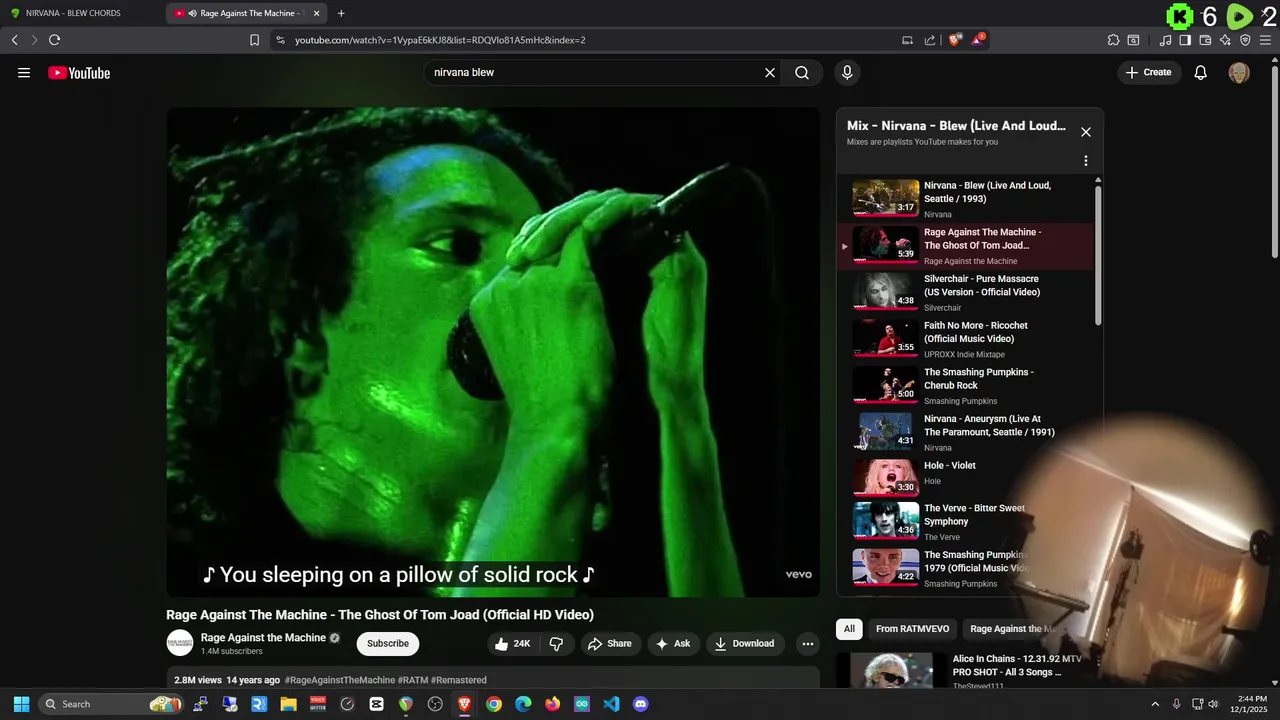Viewport: 1280px width, 720px height.
Task: Click the share page icon in address bar
Action: click(930, 40)
